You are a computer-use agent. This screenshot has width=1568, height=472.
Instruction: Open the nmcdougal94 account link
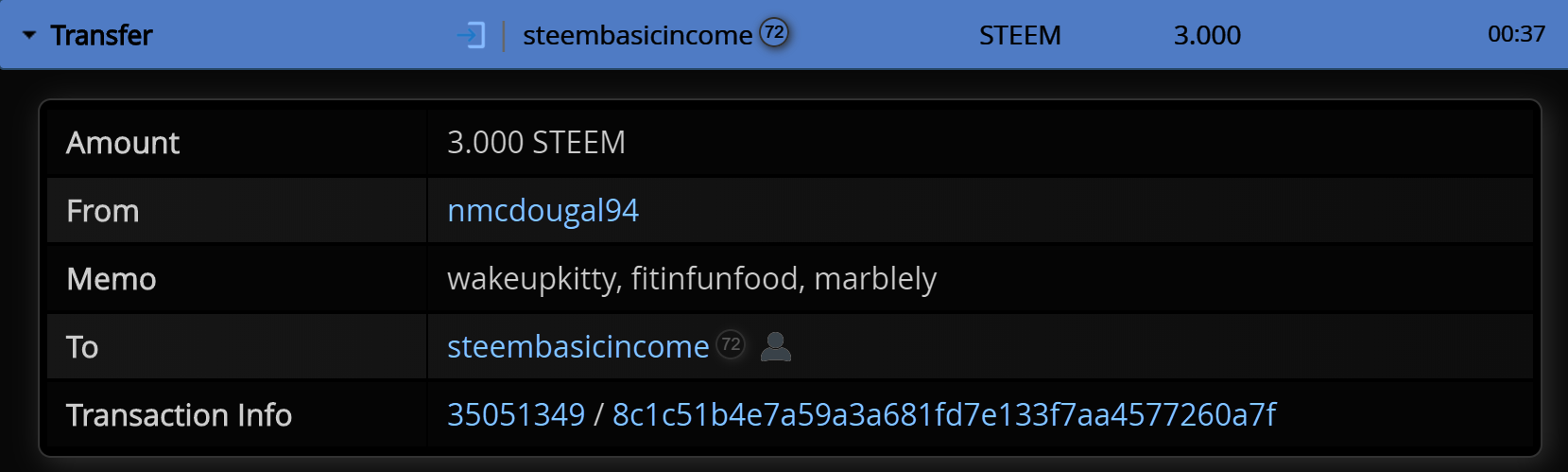[543, 211]
